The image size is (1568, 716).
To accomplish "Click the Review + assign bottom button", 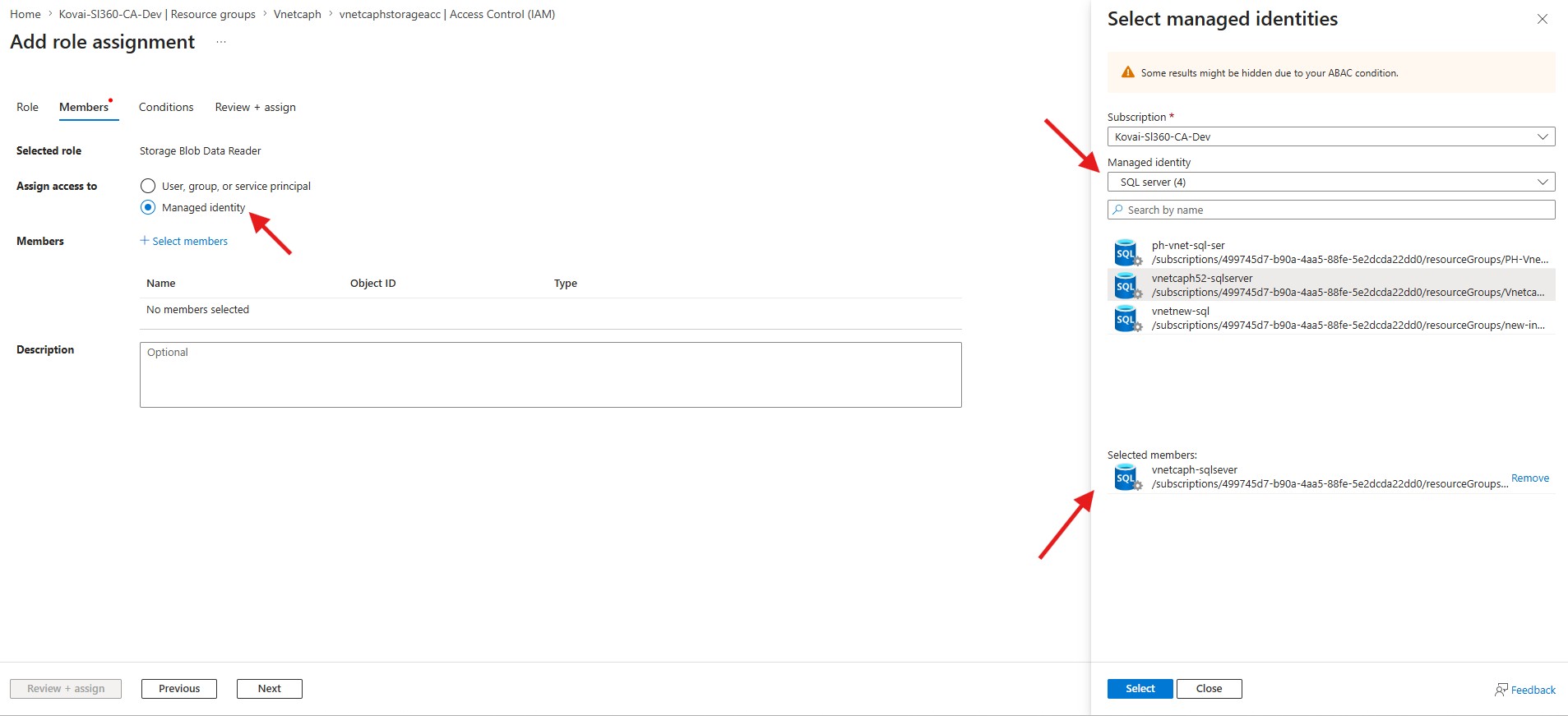I will pyautogui.click(x=66, y=689).
